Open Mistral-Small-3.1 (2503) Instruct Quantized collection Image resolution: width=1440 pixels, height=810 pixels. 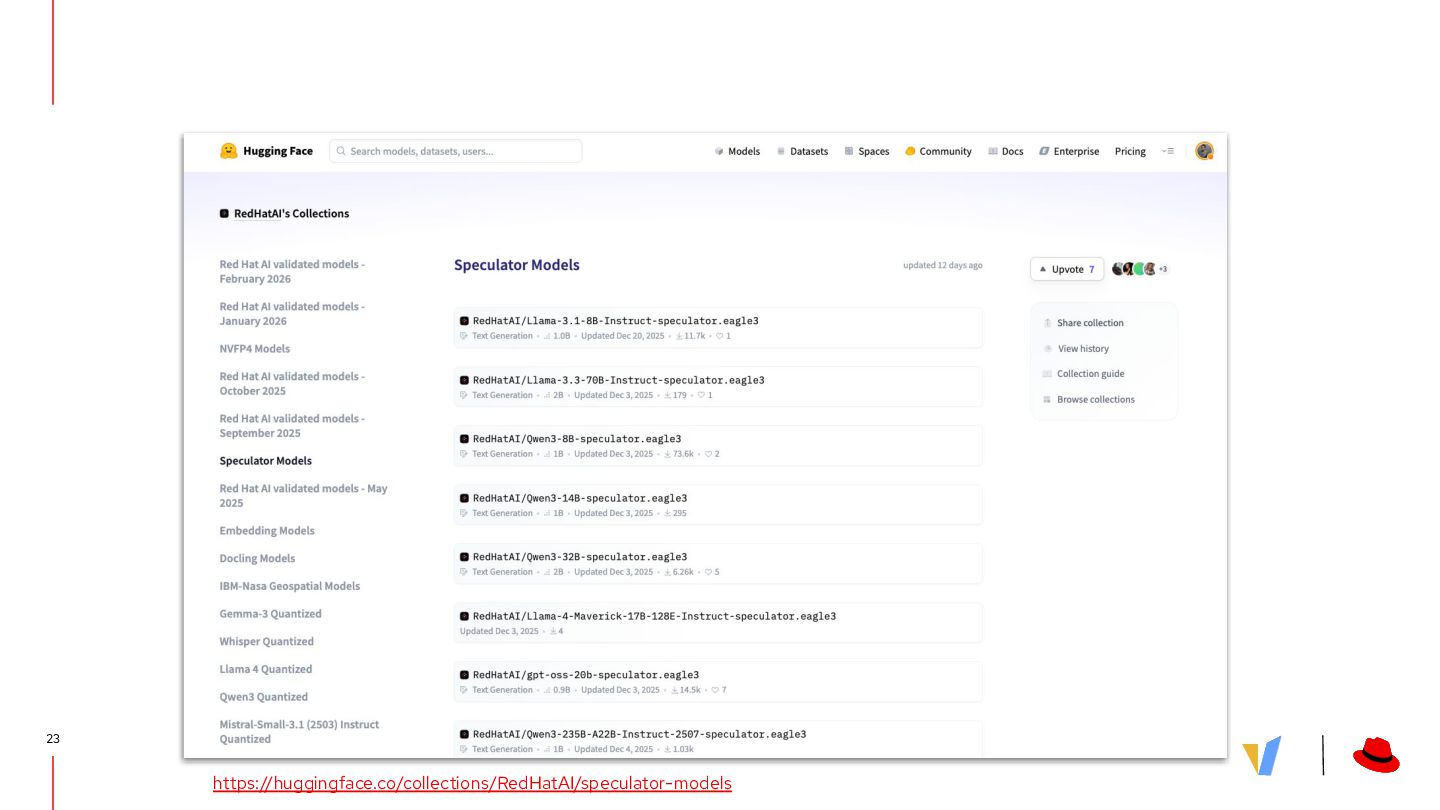(x=299, y=732)
